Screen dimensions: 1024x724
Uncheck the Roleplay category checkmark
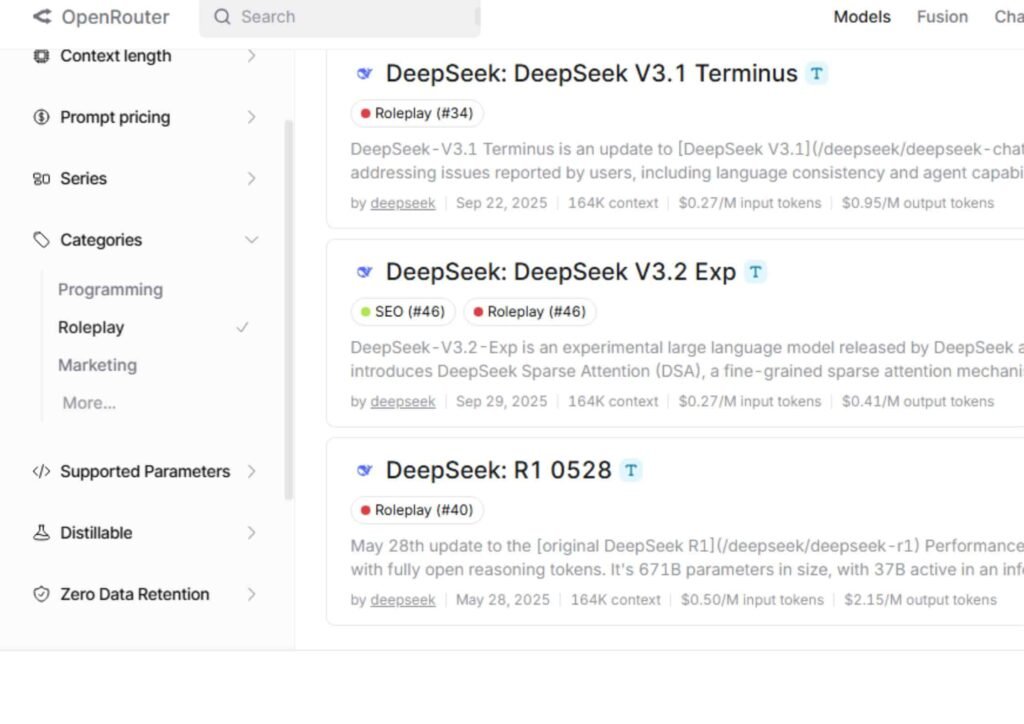point(242,327)
